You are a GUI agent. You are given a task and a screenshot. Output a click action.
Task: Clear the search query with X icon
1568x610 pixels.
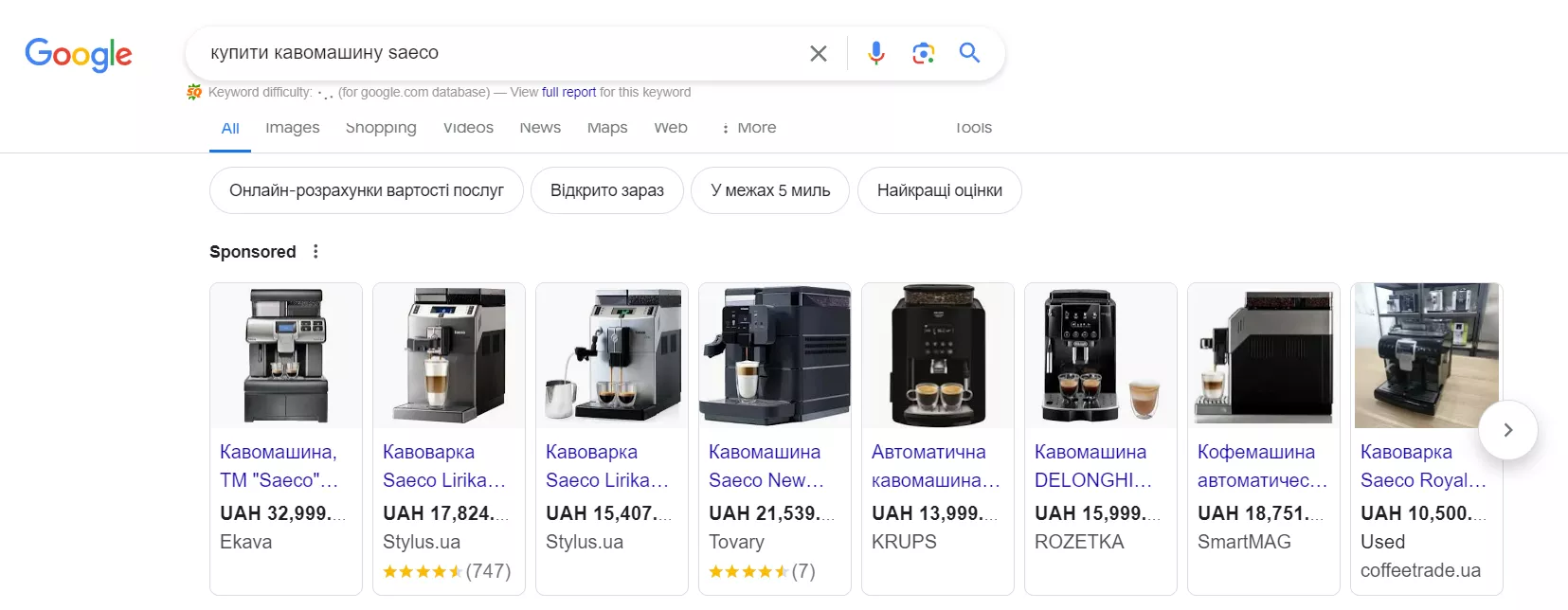click(819, 54)
